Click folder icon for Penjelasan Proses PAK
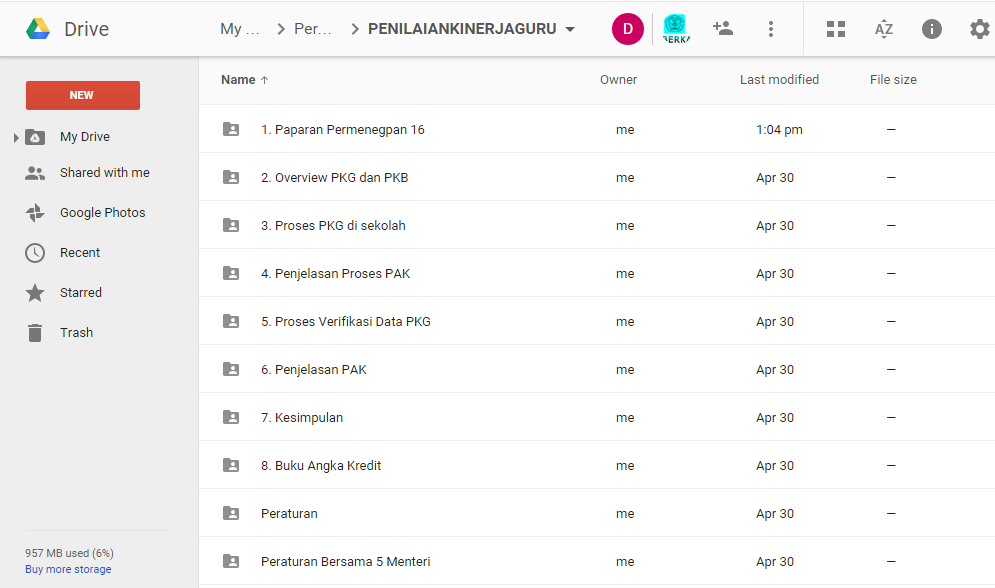This screenshot has width=995, height=588. 231,273
